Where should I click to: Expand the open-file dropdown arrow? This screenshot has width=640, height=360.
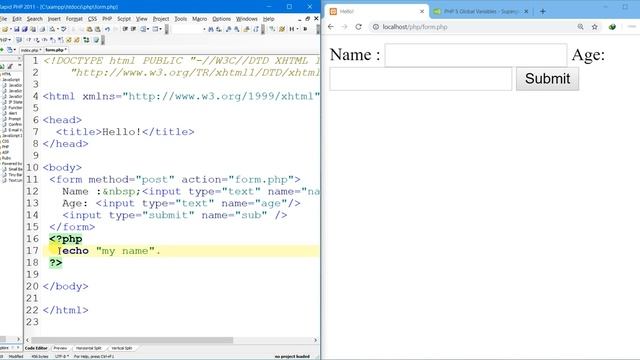(11, 29)
